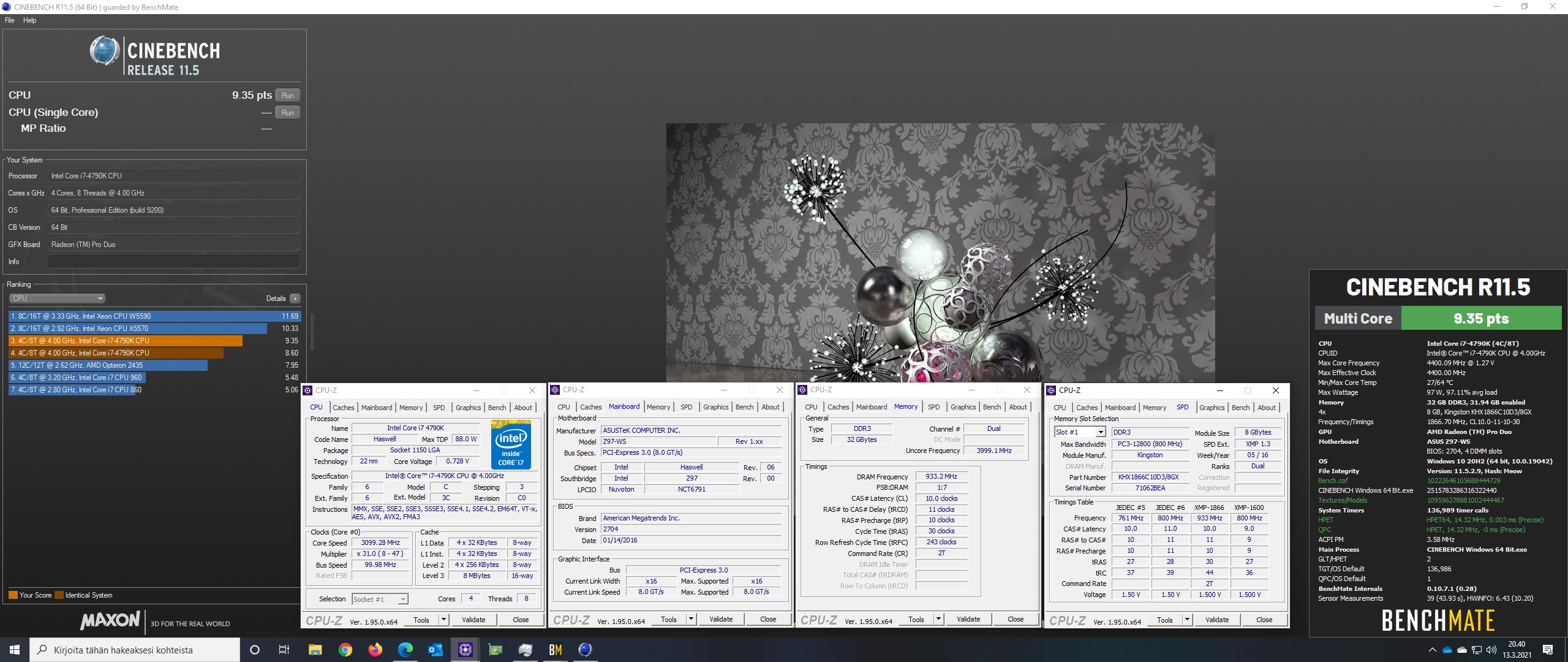Click the ranking panel resize handle
Viewport: 1568px width, 662px height.
[x=312, y=332]
